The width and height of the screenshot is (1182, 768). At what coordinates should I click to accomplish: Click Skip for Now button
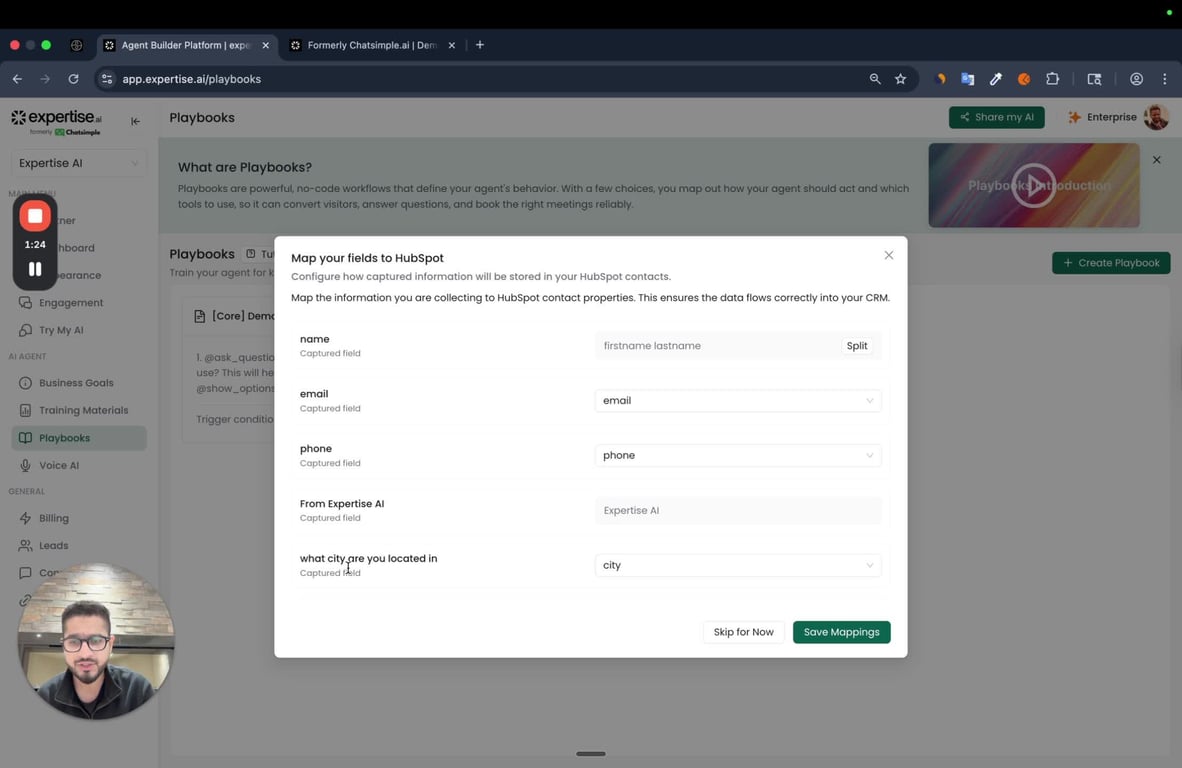click(x=743, y=632)
